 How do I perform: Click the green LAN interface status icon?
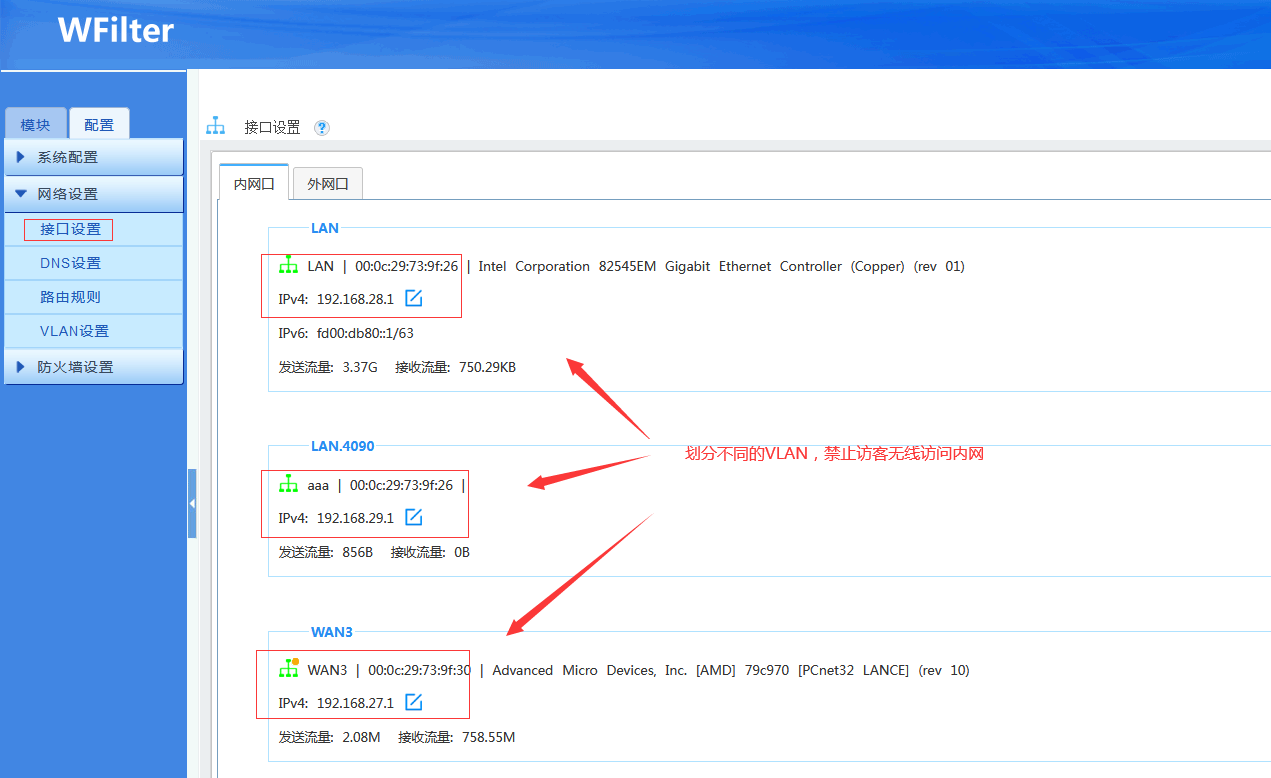(x=288, y=266)
